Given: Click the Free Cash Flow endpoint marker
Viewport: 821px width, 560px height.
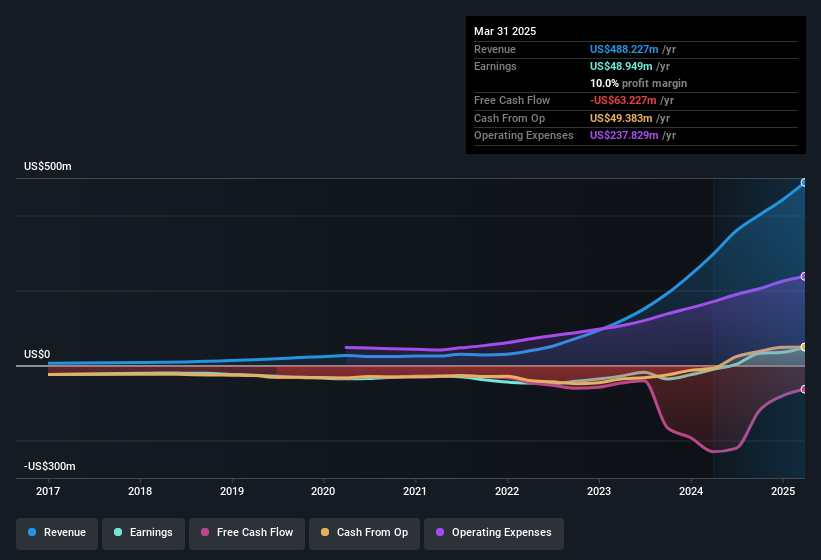Looking at the screenshot, I should click(804, 389).
